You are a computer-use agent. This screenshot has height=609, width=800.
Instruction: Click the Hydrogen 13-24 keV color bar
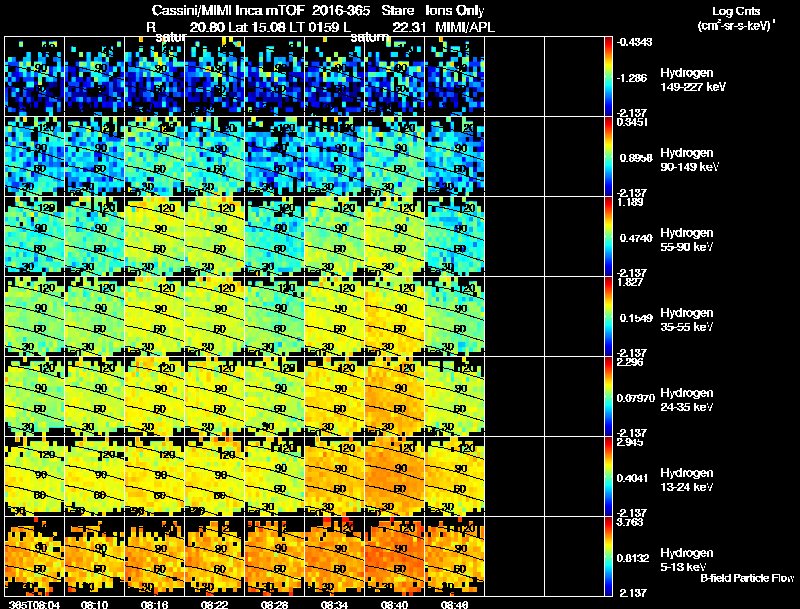coord(608,477)
